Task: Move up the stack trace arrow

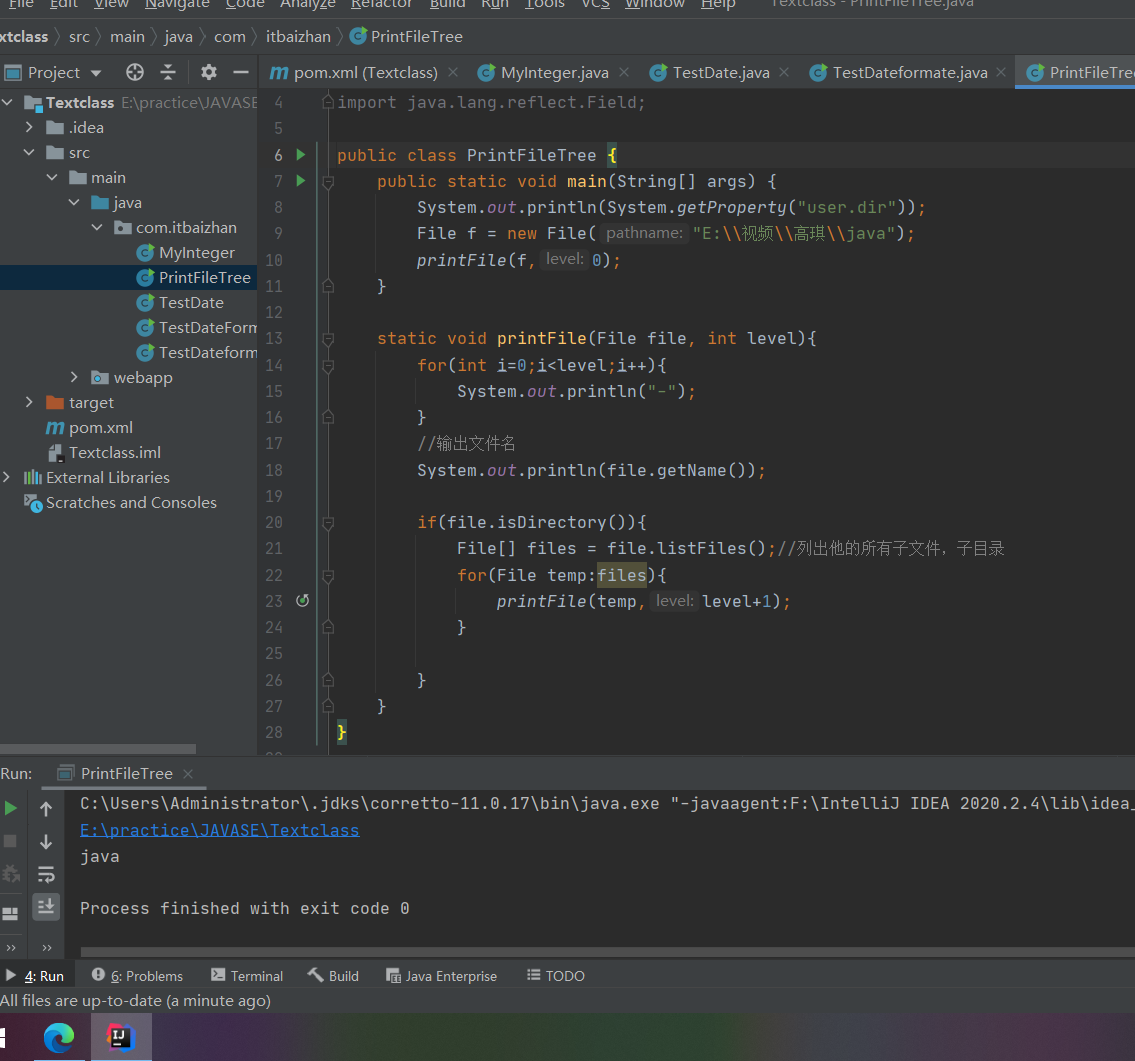Action: point(46,808)
